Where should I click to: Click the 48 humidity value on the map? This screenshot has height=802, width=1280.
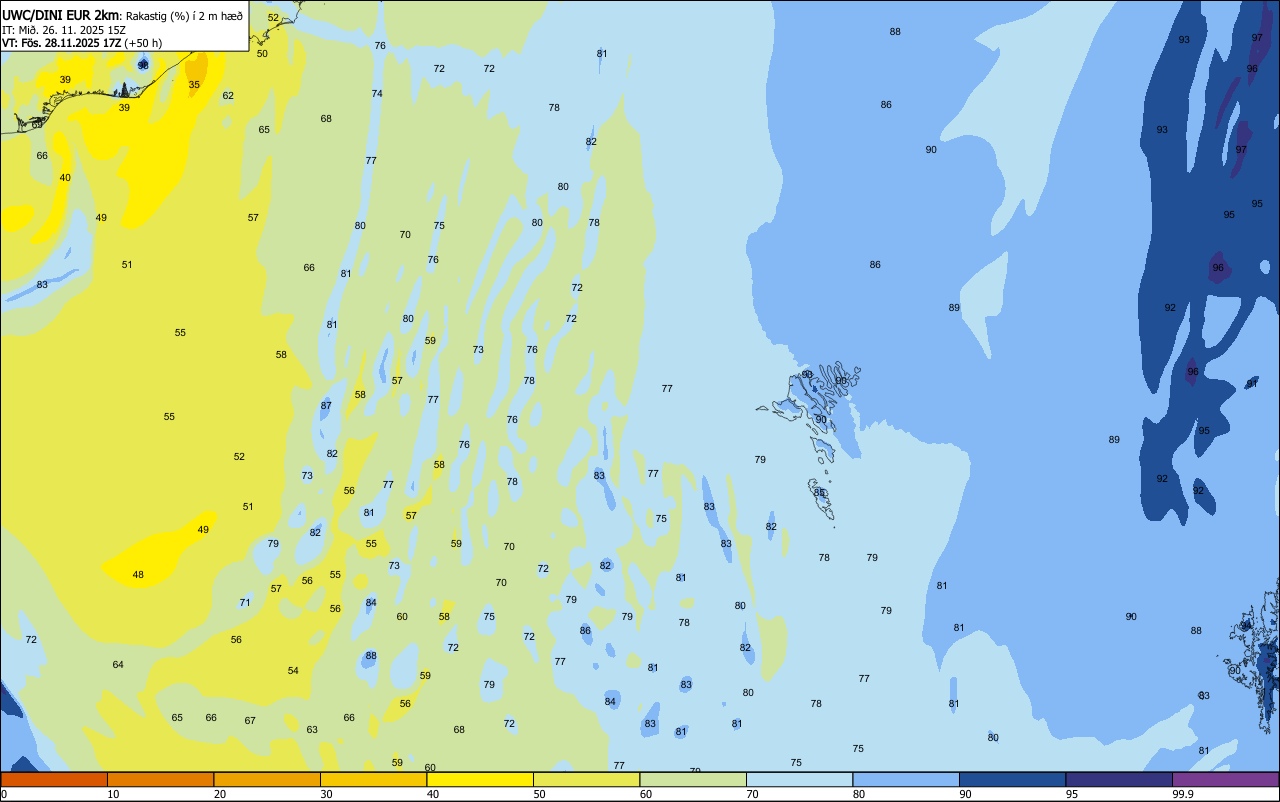click(x=138, y=574)
